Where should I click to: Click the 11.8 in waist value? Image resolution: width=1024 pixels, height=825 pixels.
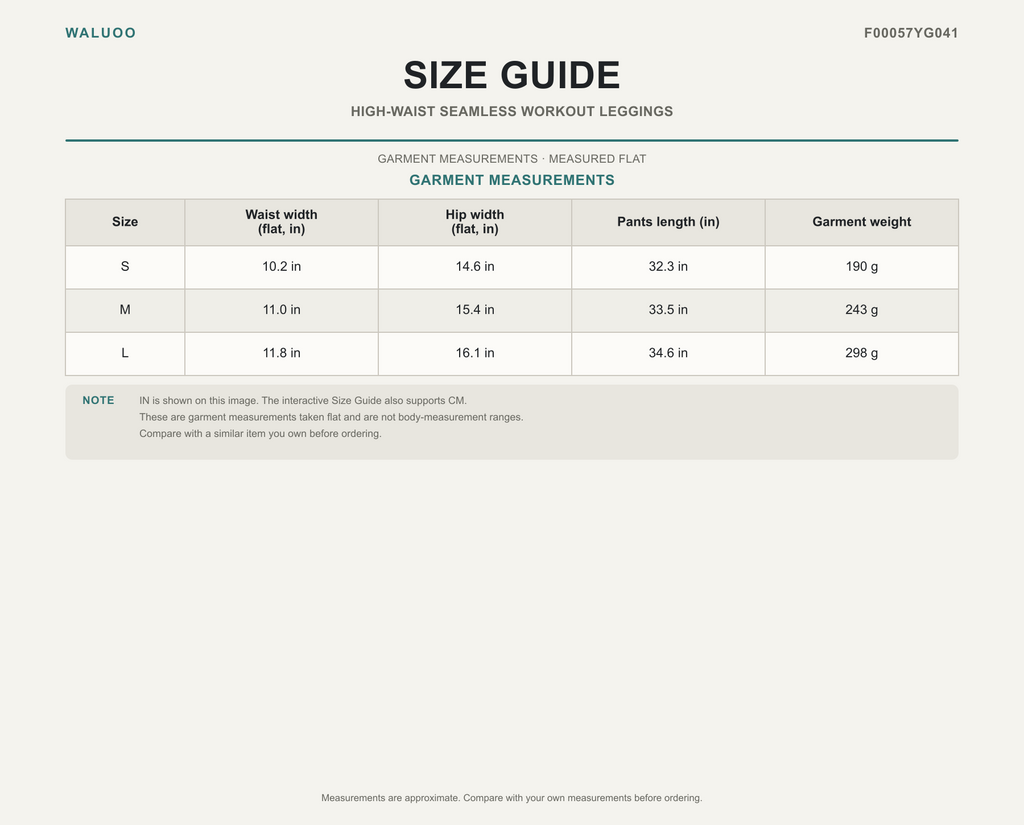[x=281, y=353]
